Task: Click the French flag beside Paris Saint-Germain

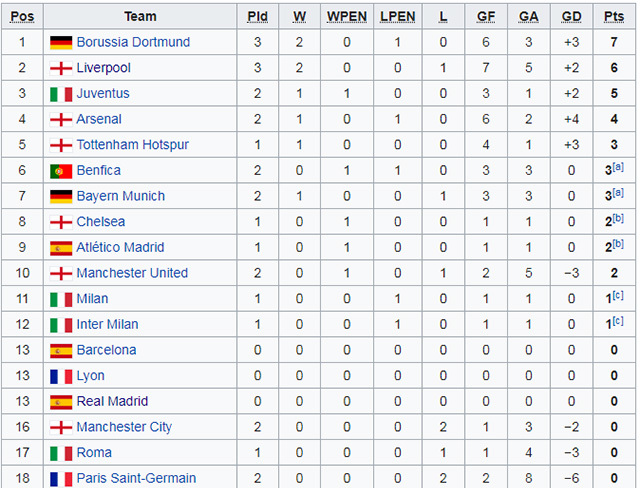Action: coord(61,479)
